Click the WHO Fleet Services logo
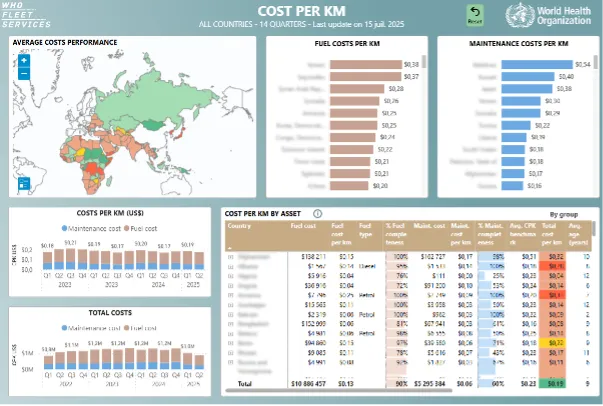 [x=25, y=15]
